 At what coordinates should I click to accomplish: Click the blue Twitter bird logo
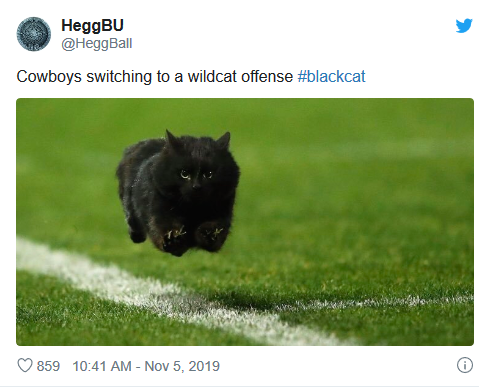(464, 26)
